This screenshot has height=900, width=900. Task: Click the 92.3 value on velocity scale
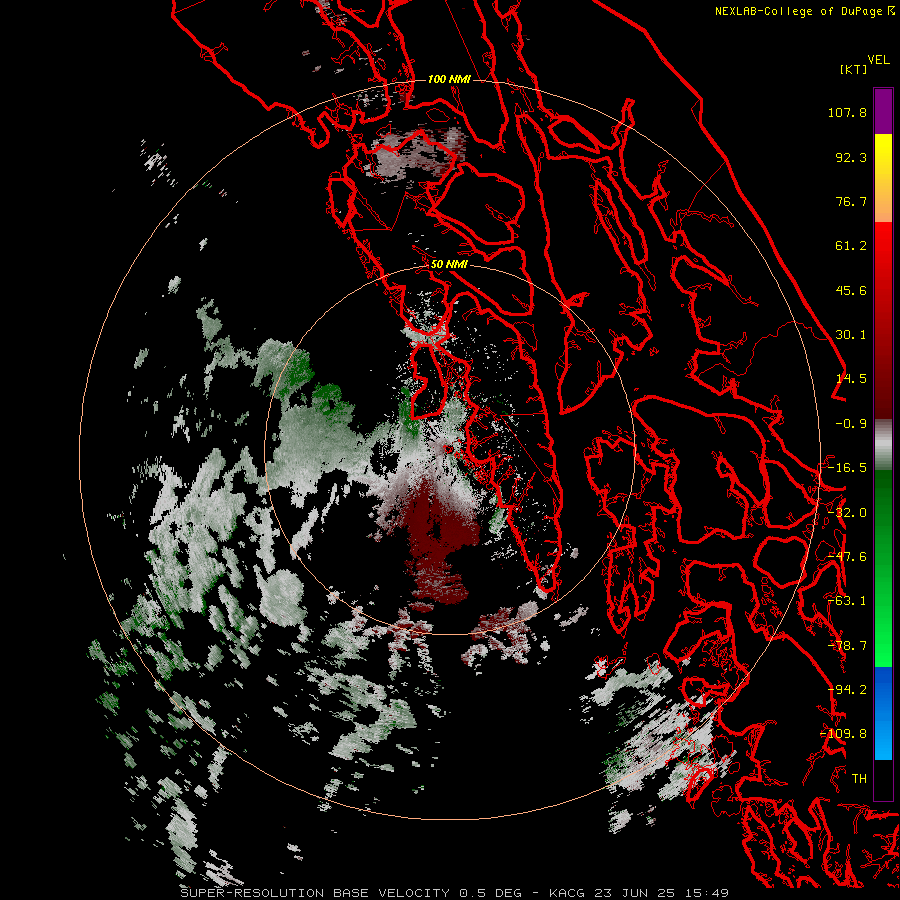click(x=851, y=157)
